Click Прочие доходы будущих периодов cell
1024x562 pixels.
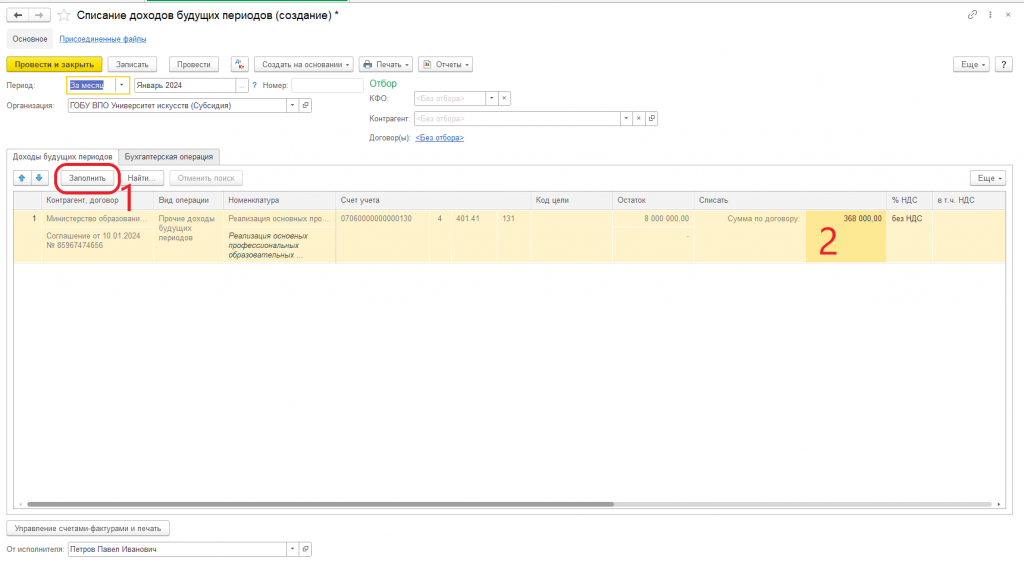tap(188, 236)
